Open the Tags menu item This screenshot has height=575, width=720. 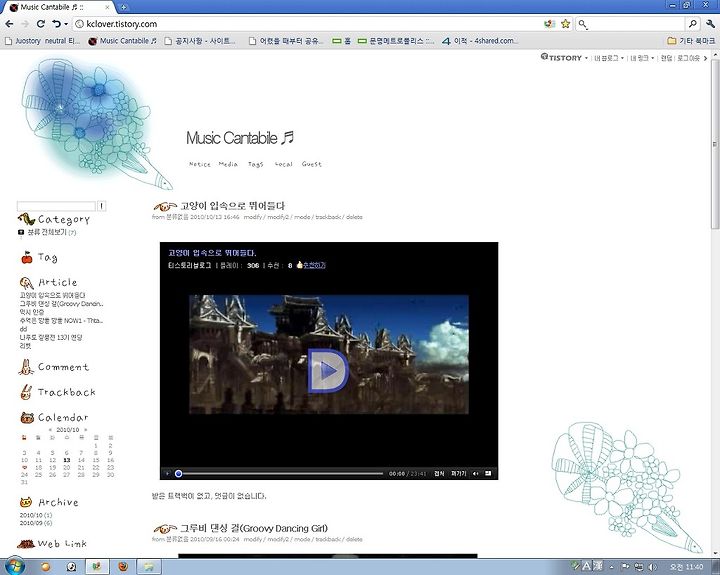[x=256, y=164]
